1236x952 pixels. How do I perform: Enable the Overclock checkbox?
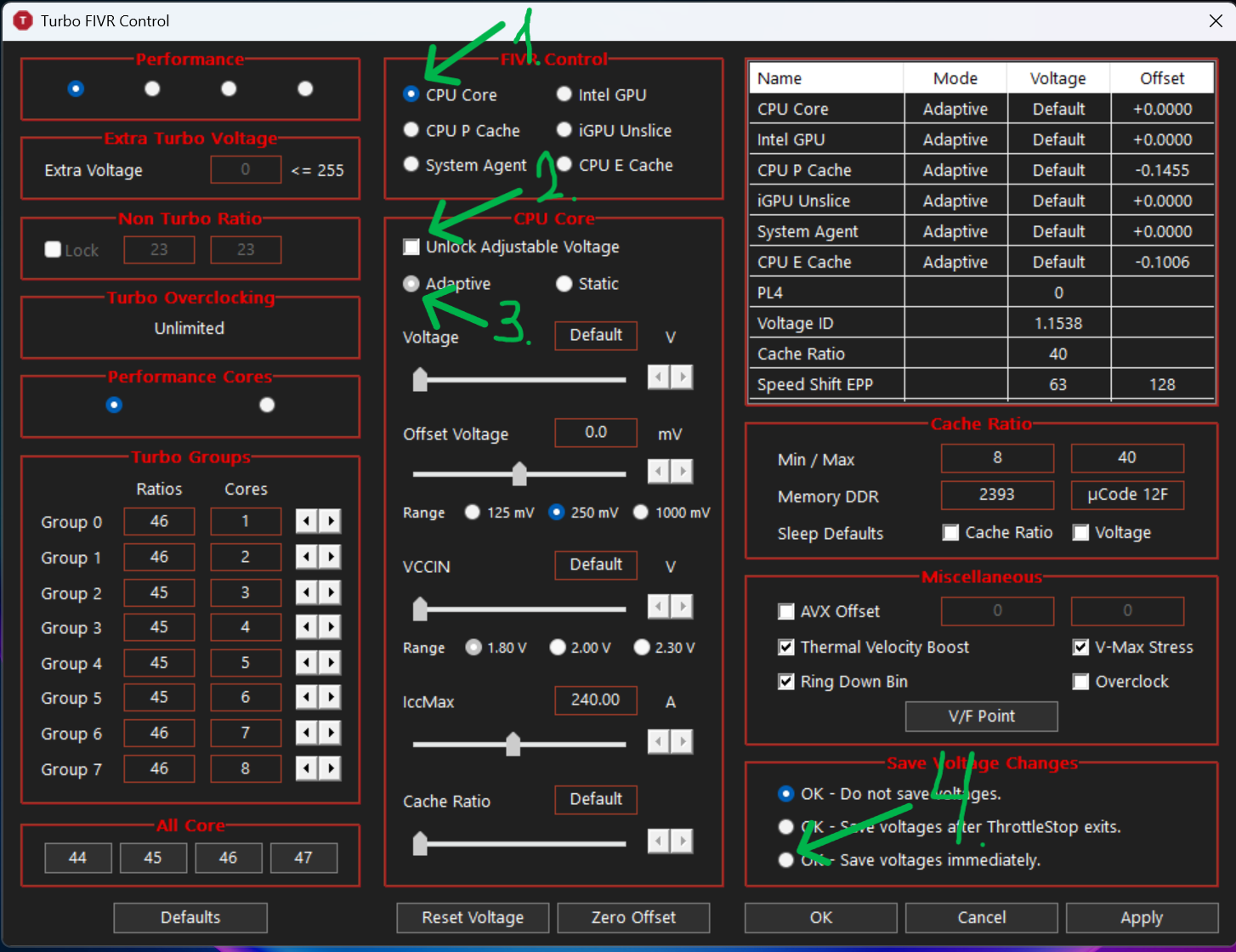[x=1080, y=682]
